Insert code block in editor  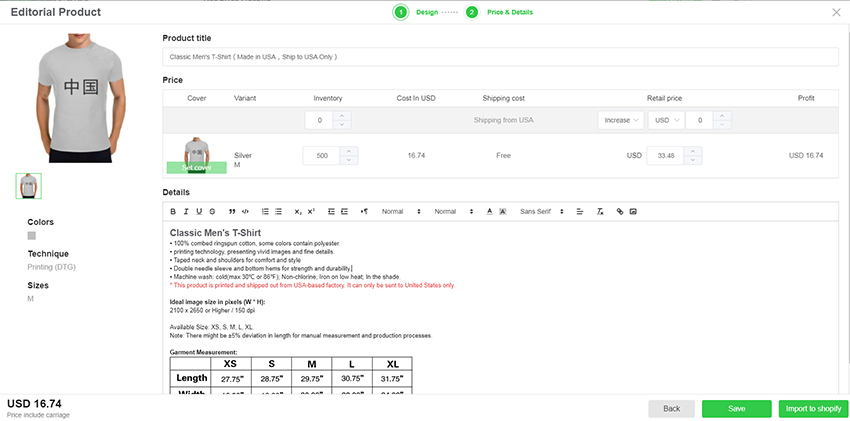(x=245, y=211)
